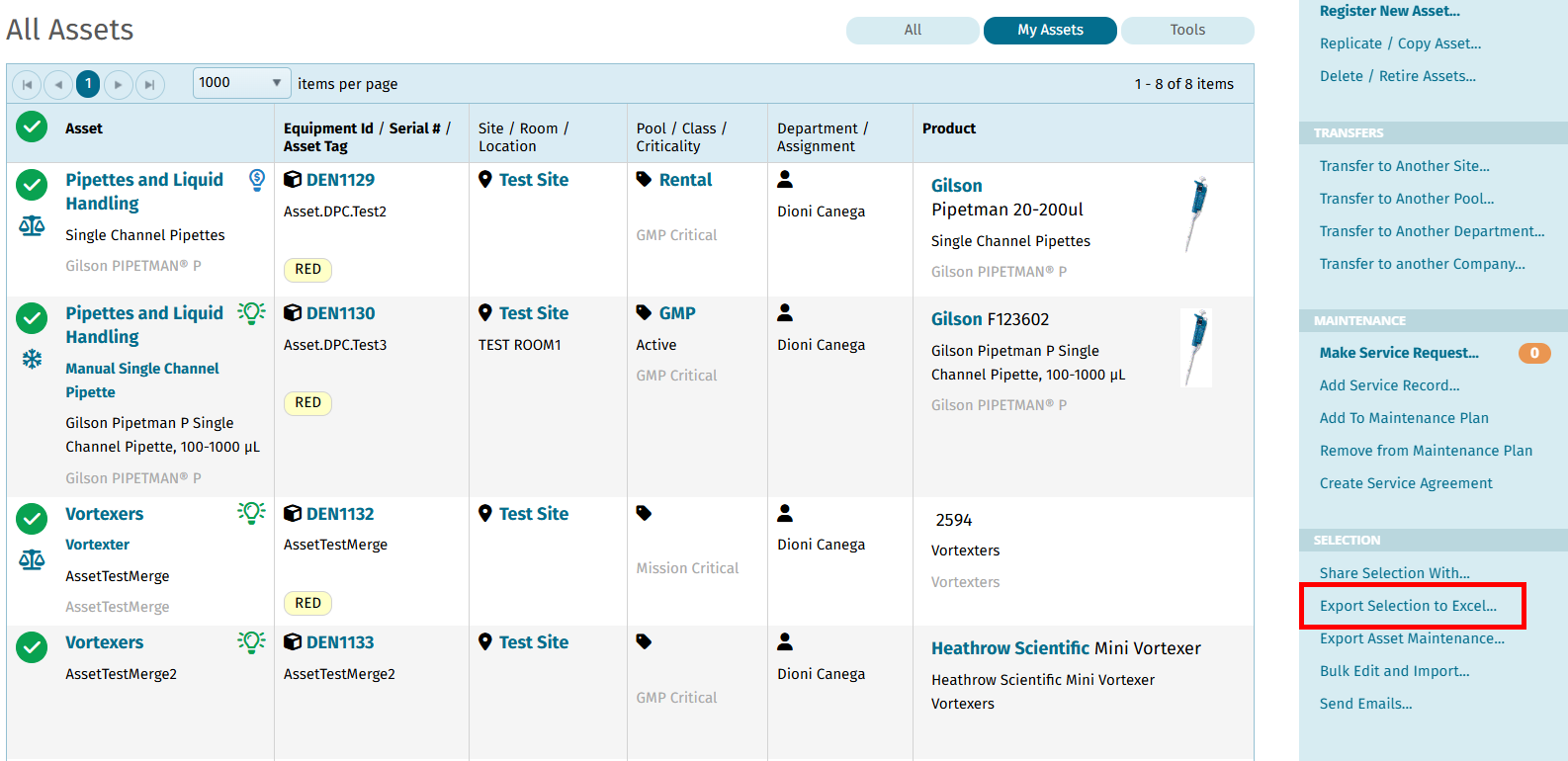Uncheck the DEN1132 asset row checkmark
1568x761 pixels.
tap(32, 518)
